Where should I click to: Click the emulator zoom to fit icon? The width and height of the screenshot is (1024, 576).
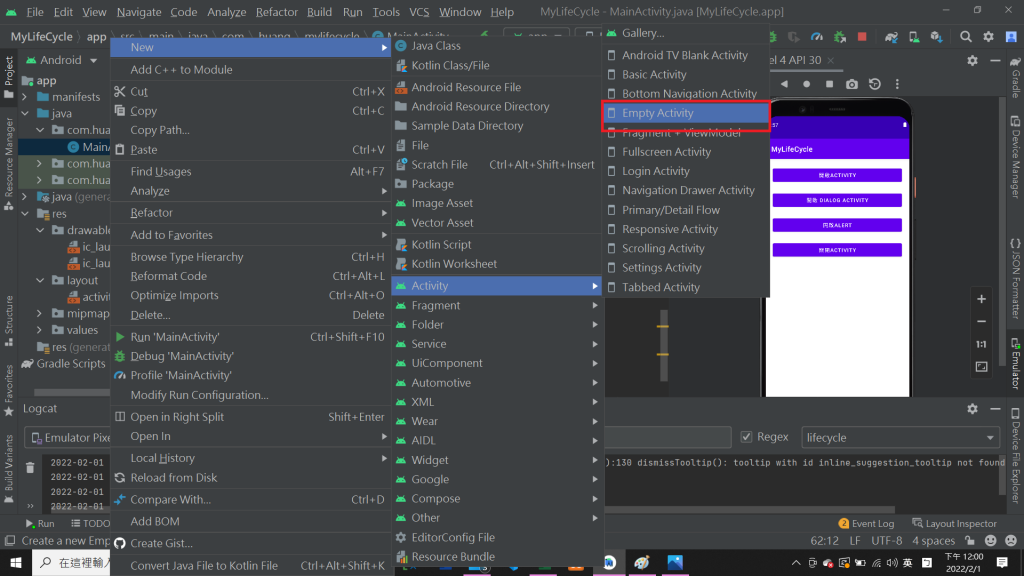(982, 367)
